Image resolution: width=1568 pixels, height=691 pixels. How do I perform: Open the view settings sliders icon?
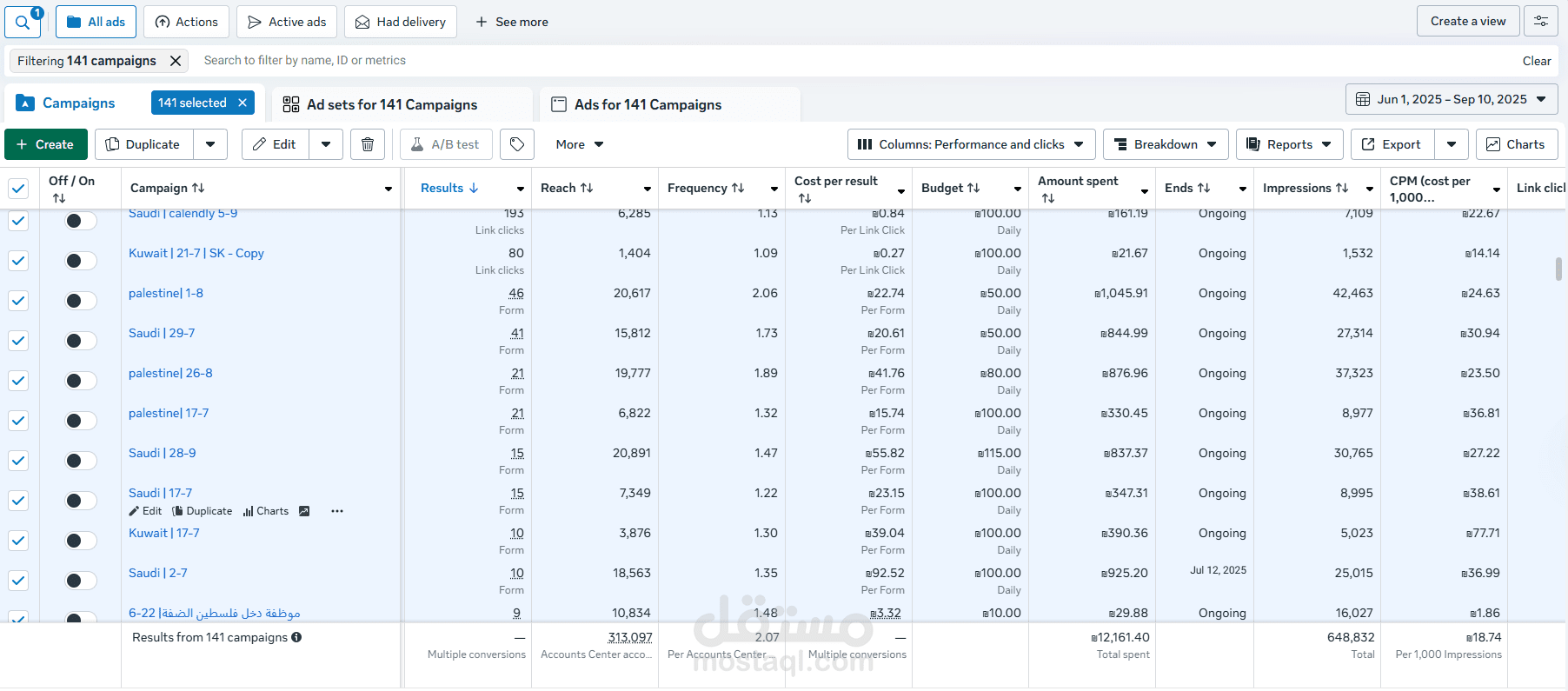[1540, 22]
